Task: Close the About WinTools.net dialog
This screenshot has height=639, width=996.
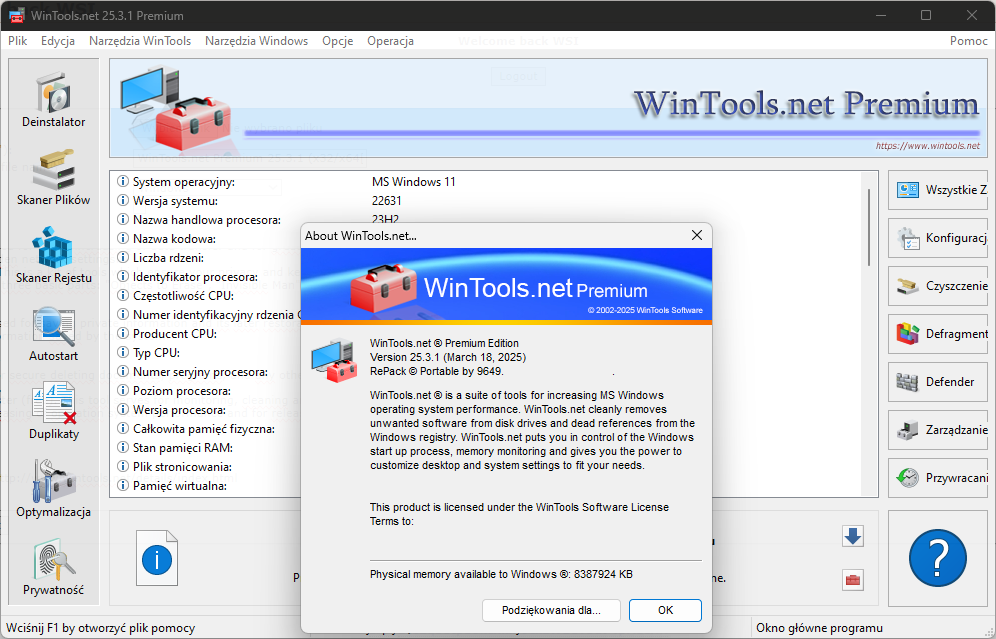Action: [697, 236]
